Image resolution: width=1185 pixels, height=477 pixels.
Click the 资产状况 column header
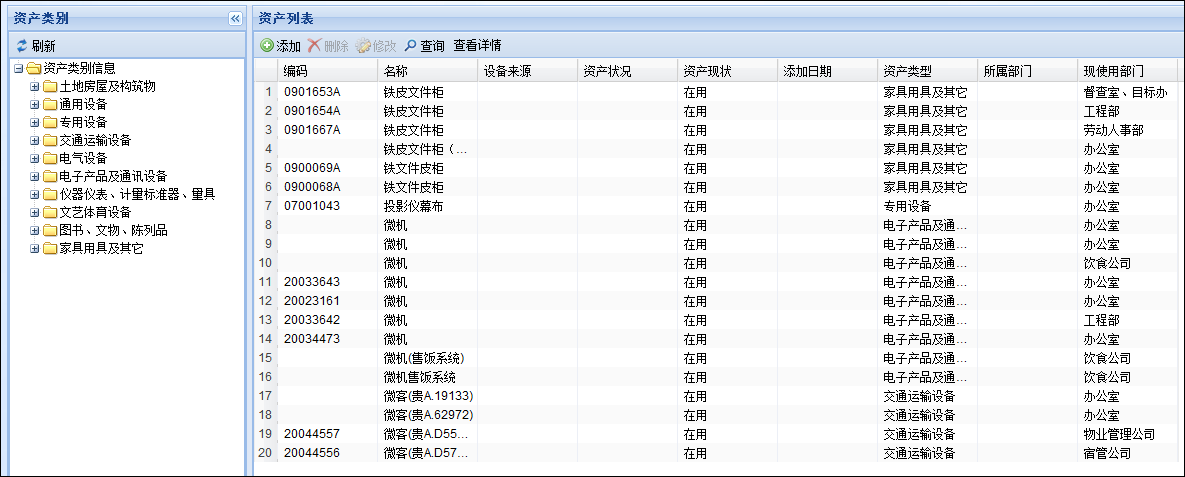coord(627,71)
